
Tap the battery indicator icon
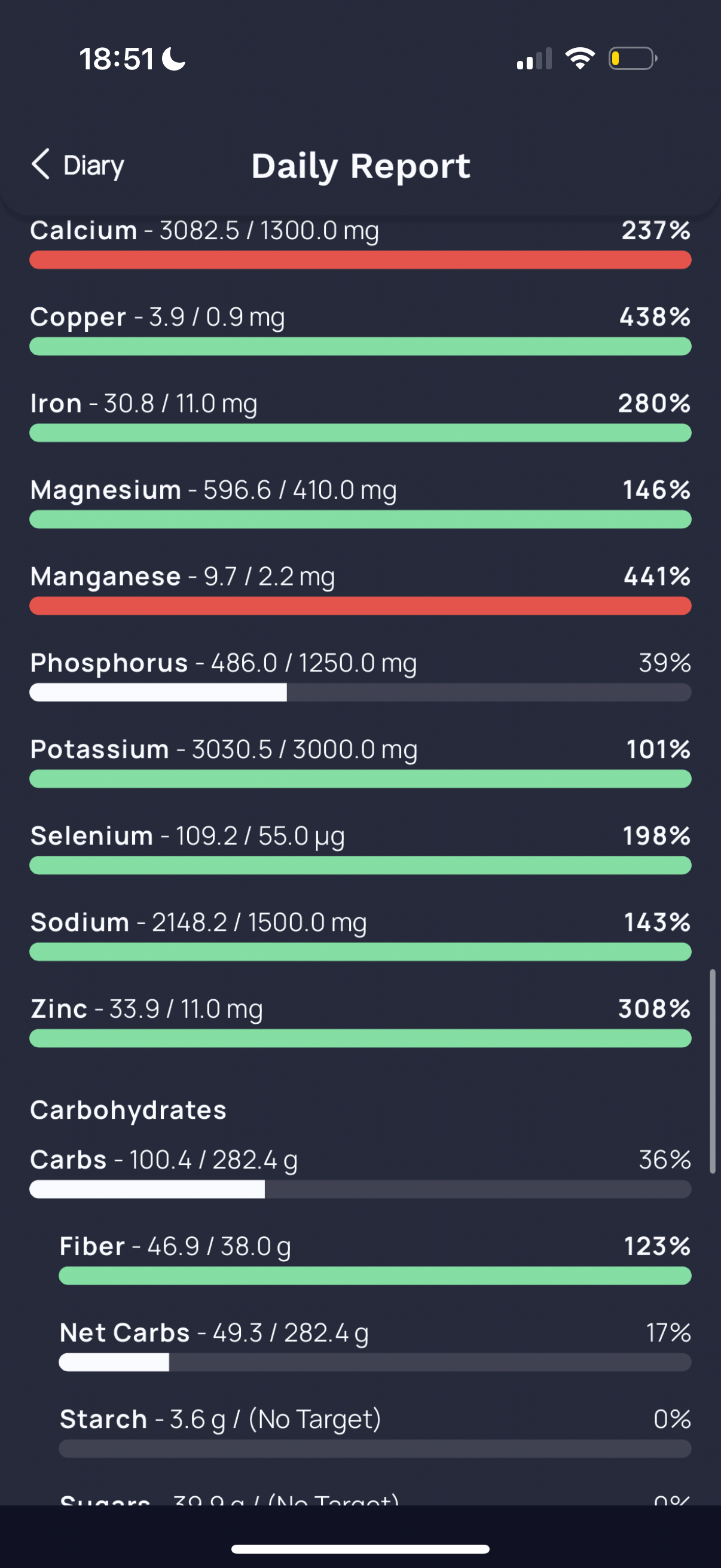tap(633, 59)
